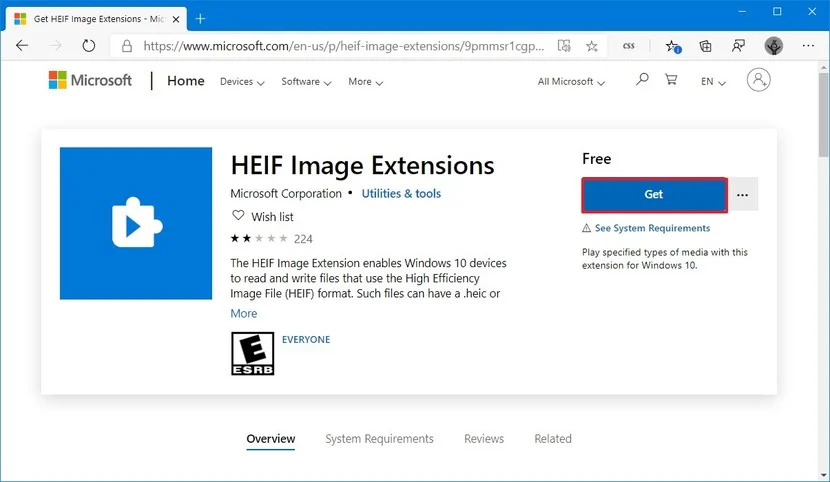The image size is (830, 482).
Task: Go back using the browser back arrow
Action: 22,46
